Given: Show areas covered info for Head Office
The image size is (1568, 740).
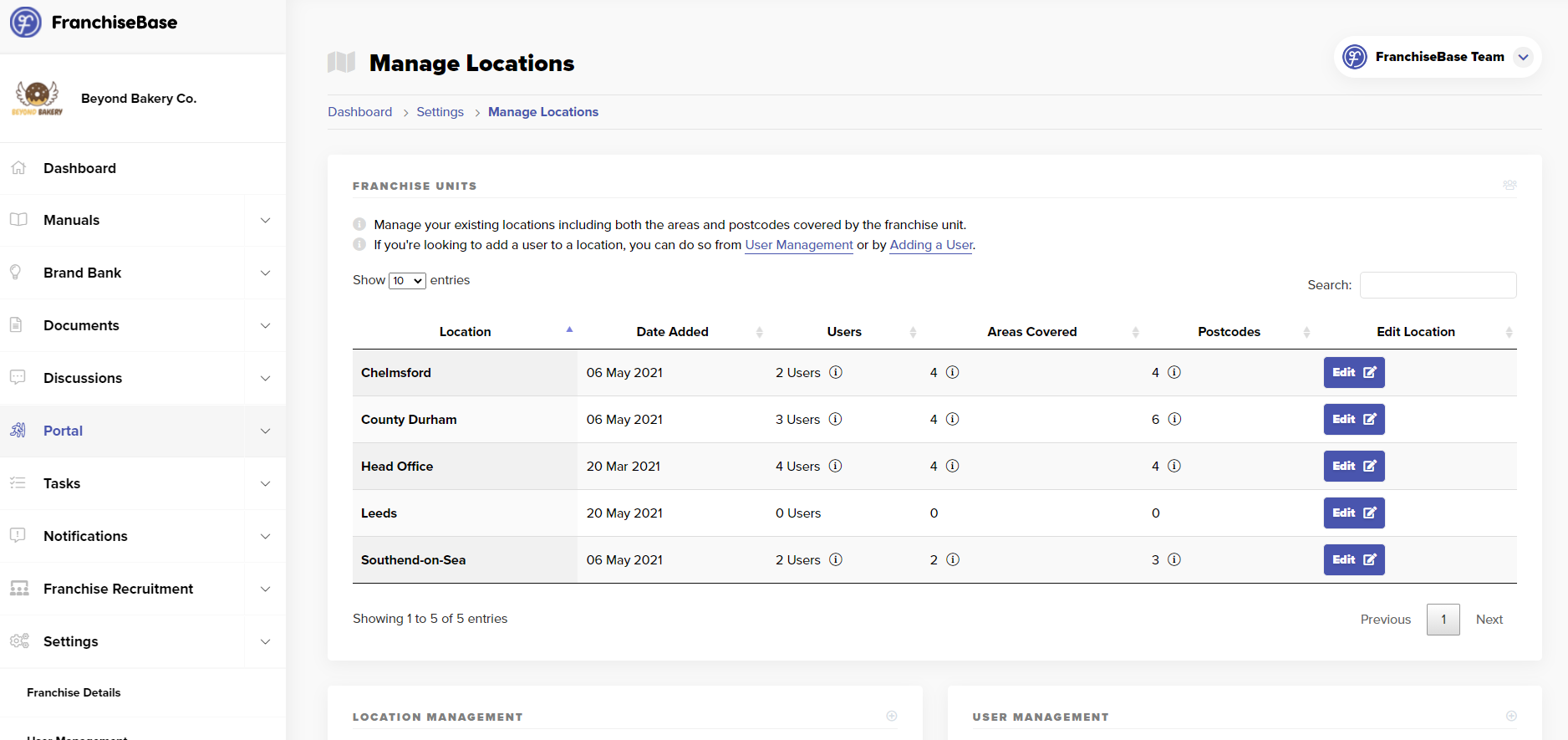Looking at the screenshot, I should (952, 466).
